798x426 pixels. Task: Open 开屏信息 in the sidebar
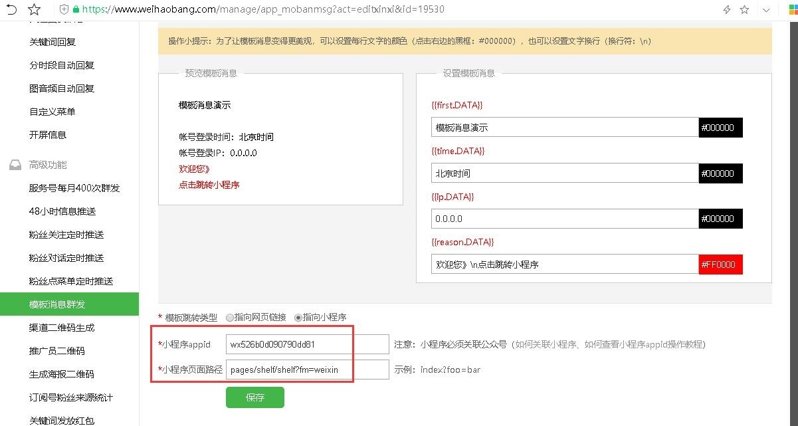pyautogui.click(x=48, y=135)
